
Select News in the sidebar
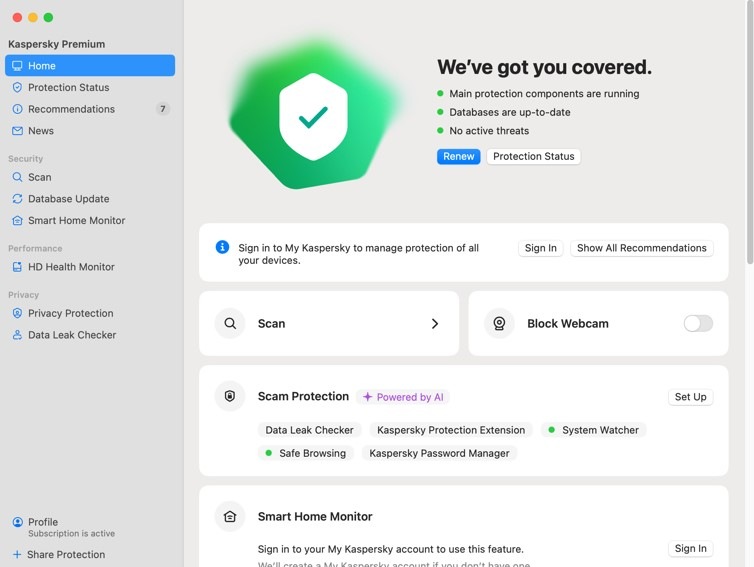(x=90, y=131)
